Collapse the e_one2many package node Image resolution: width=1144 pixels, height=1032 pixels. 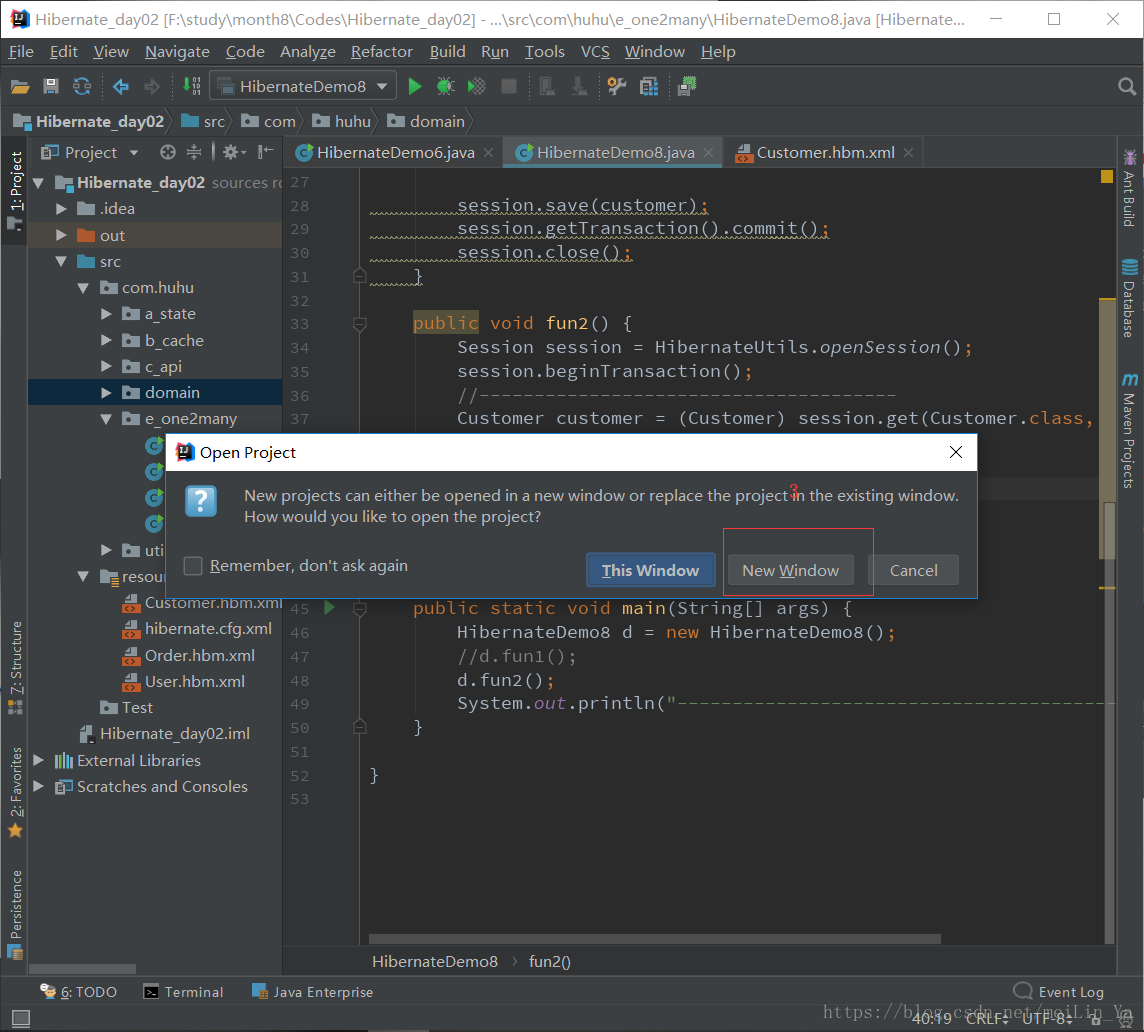tap(106, 419)
